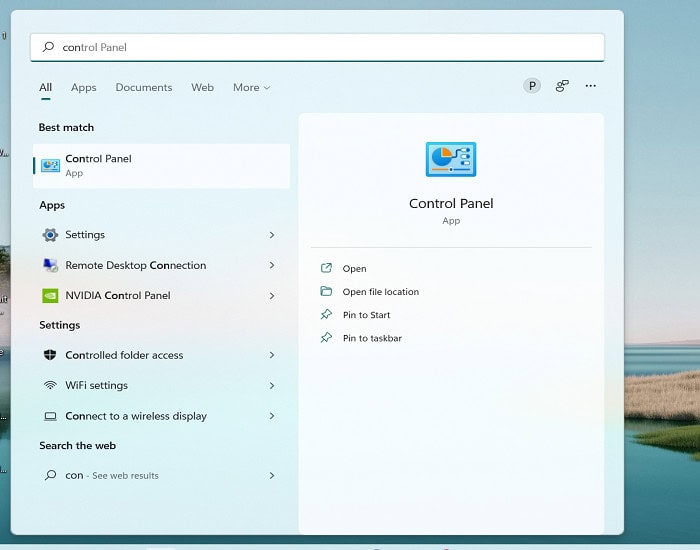Expand Controlled folder access chevron
Image resolution: width=700 pixels, height=550 pixels.
click(x=272, y=355)
